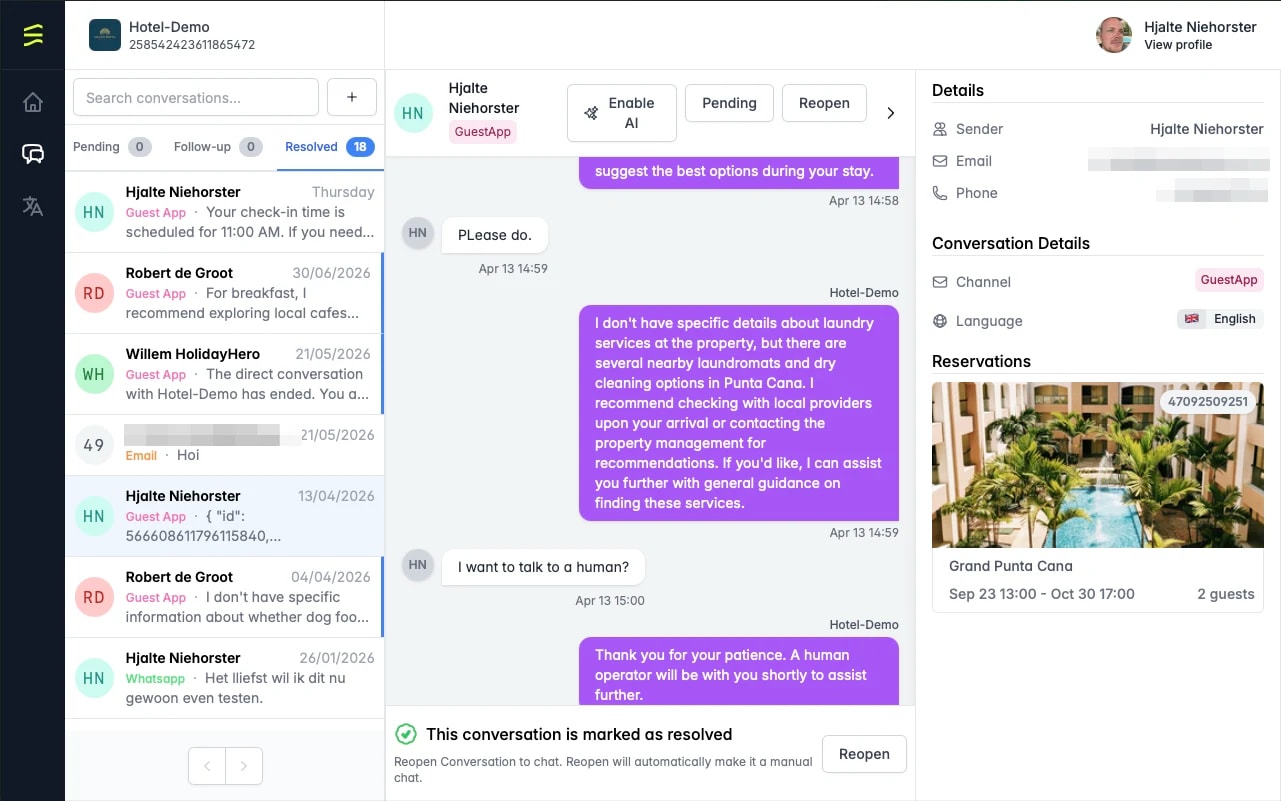Viewport: 1281px width, 801px height.
Task: Expand more header actions with right chevron
Action: click(x=891, y=113)
